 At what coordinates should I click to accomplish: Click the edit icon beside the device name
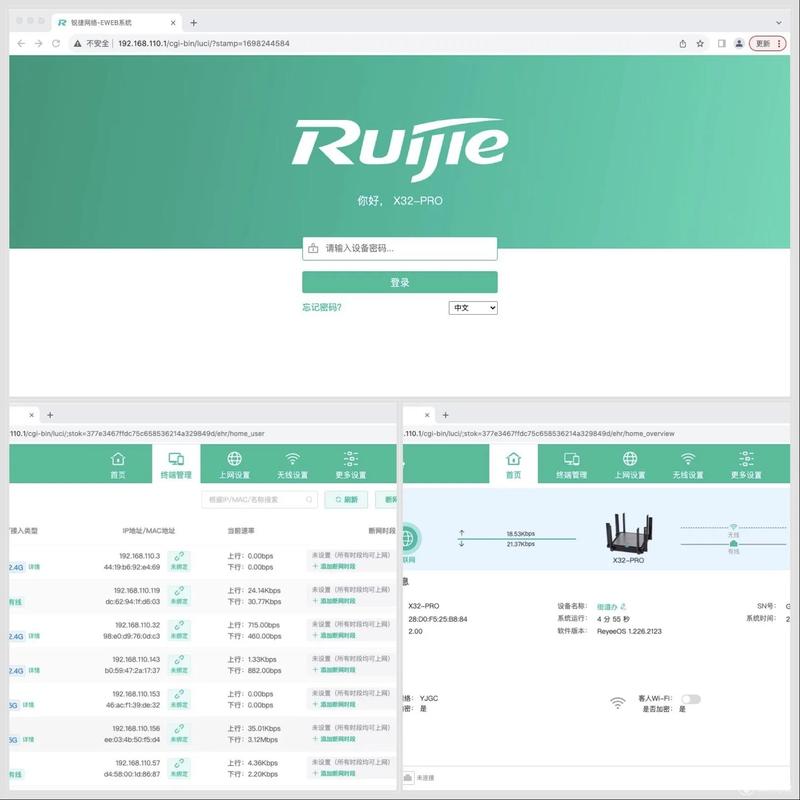pyautogui.click(x=623, y=607)
